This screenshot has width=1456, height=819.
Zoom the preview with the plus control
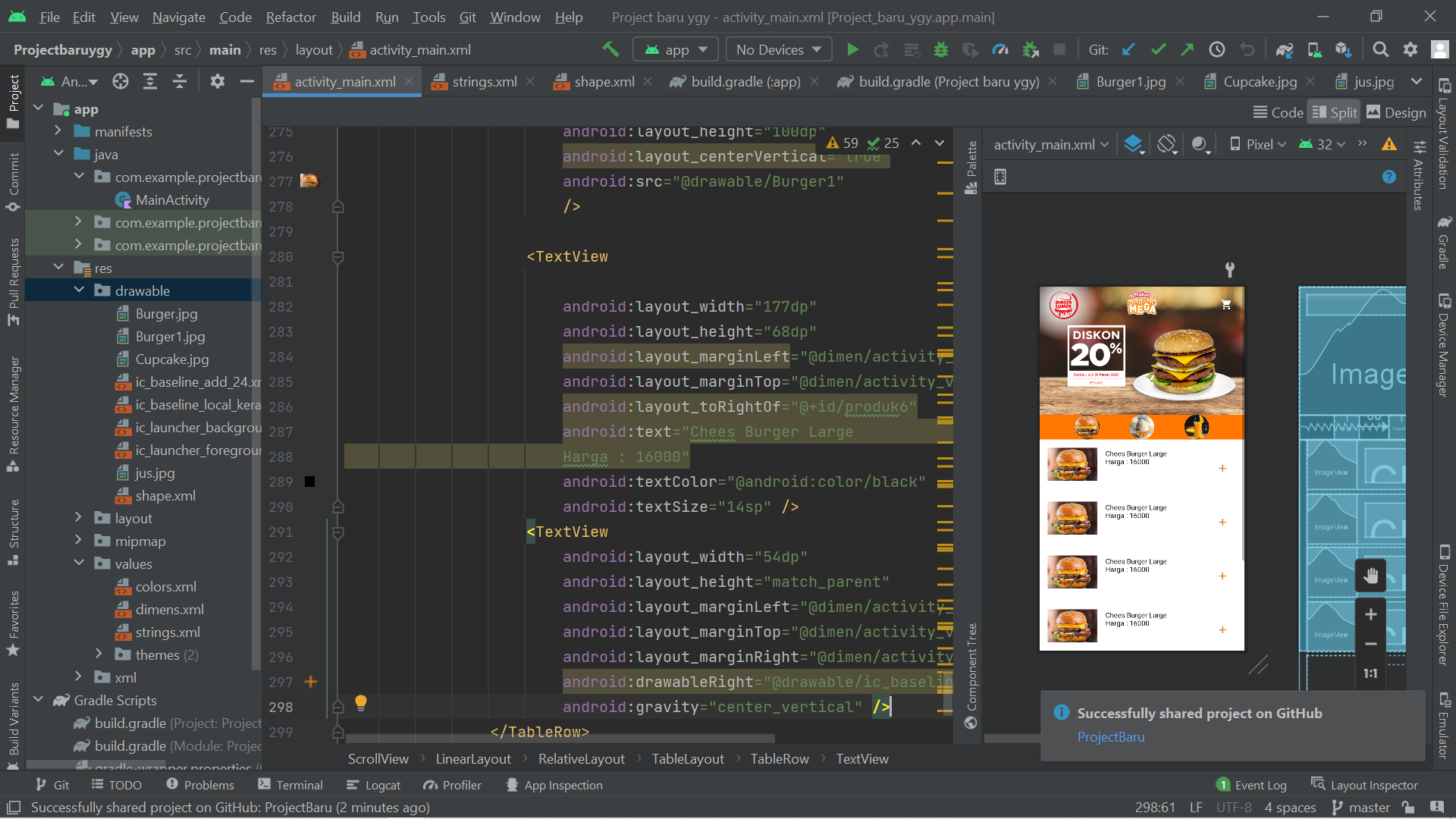click(x=1370, y=614)
